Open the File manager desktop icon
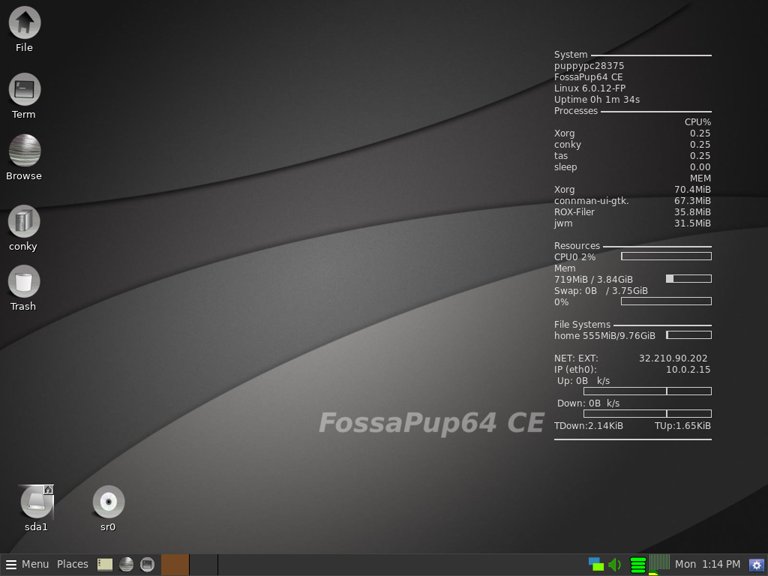Image resolution: width=768 pixels, height=576 pixels. [x=24, y=23]
